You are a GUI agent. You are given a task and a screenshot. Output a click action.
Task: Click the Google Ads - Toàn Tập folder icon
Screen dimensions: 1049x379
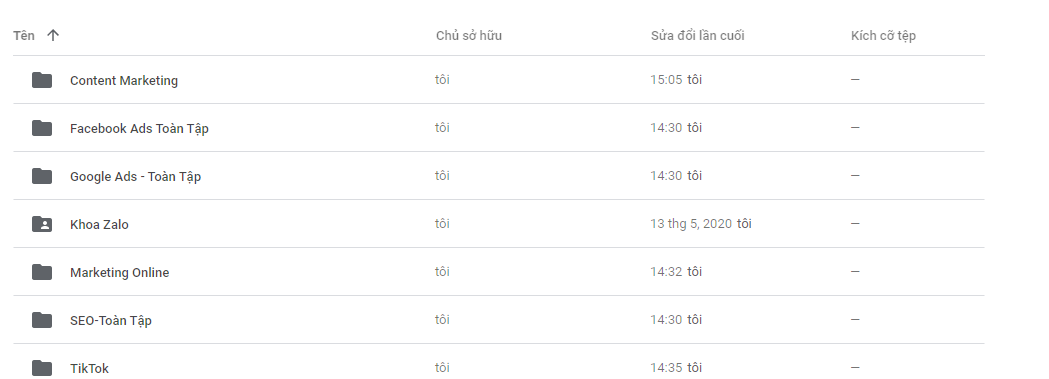(x=41, y=176)
